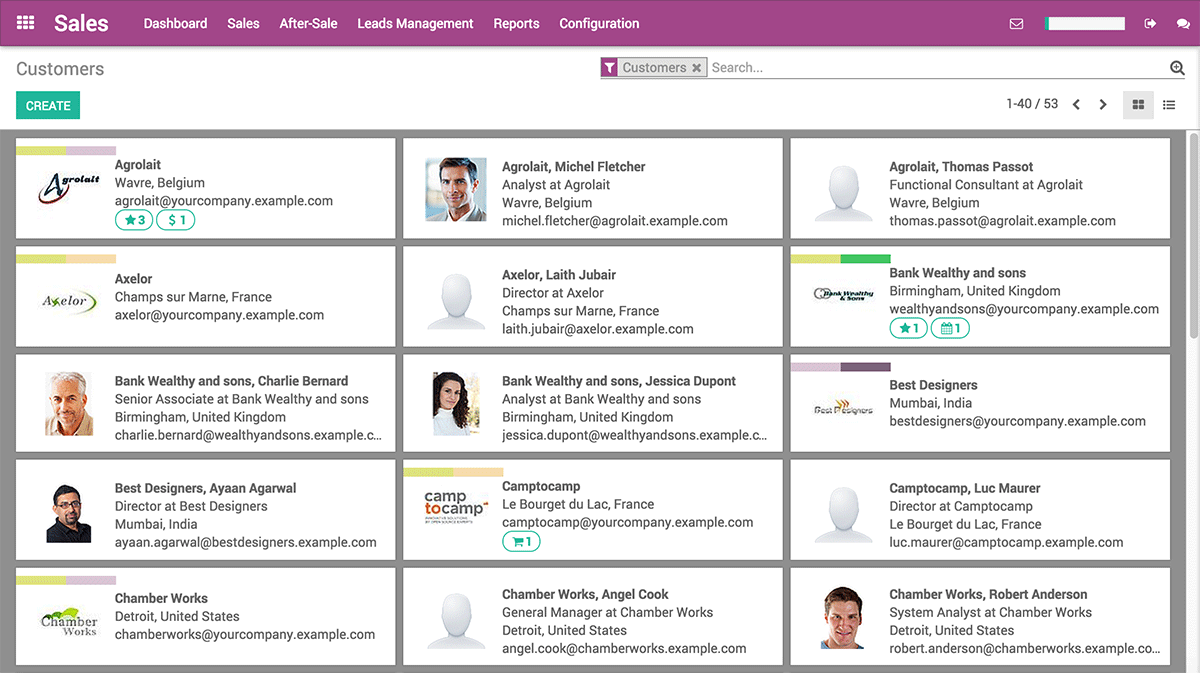
Task: Open messages via the envelope icon
Action: pos(1016,22)
